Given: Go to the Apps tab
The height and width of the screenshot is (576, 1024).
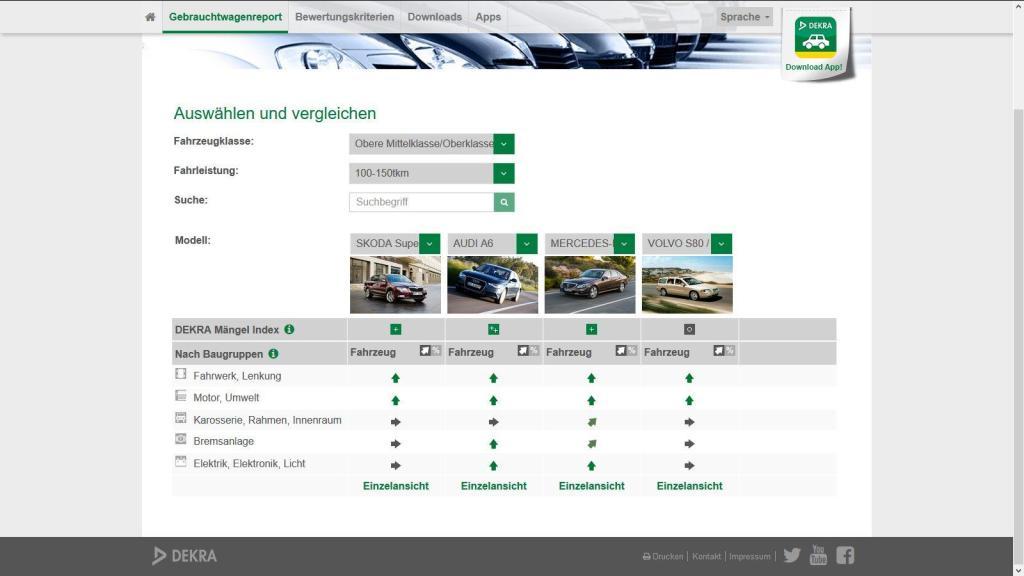Looking at the screenshot, I should 488,17.
